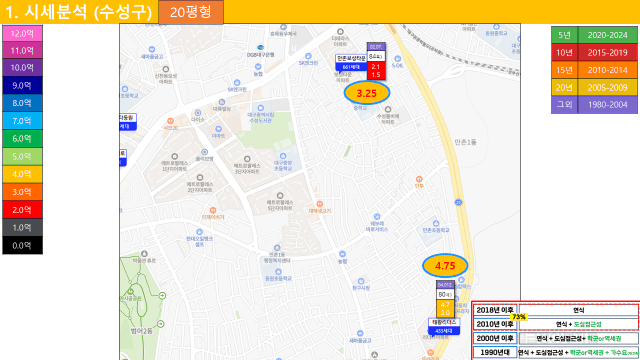
Task: Click the 새마을금고 icon near 신천동보성 아파트
Action: click(x=152, y=49)
